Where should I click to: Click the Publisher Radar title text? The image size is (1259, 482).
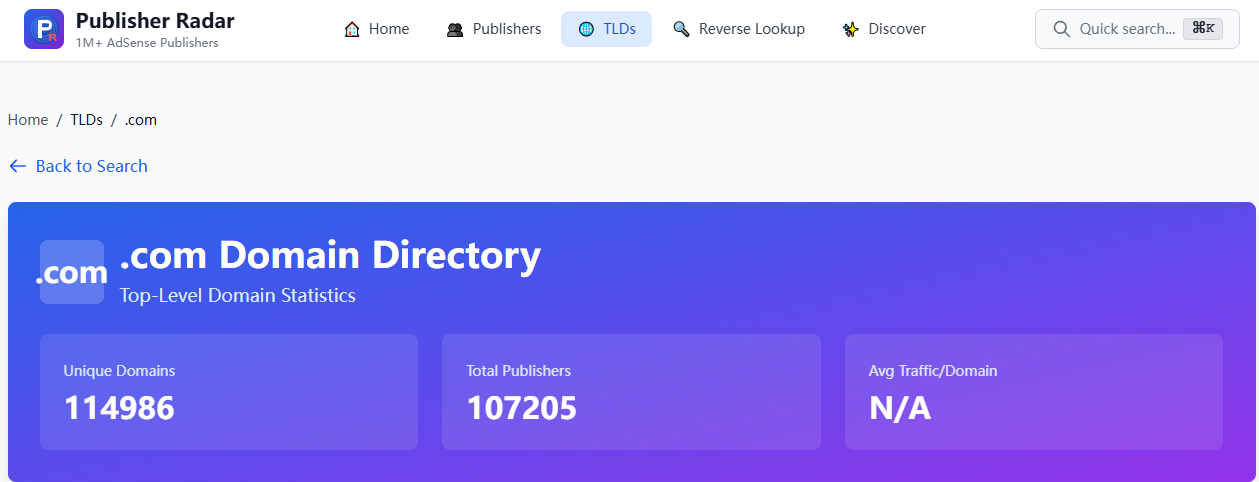coord(155,21)
